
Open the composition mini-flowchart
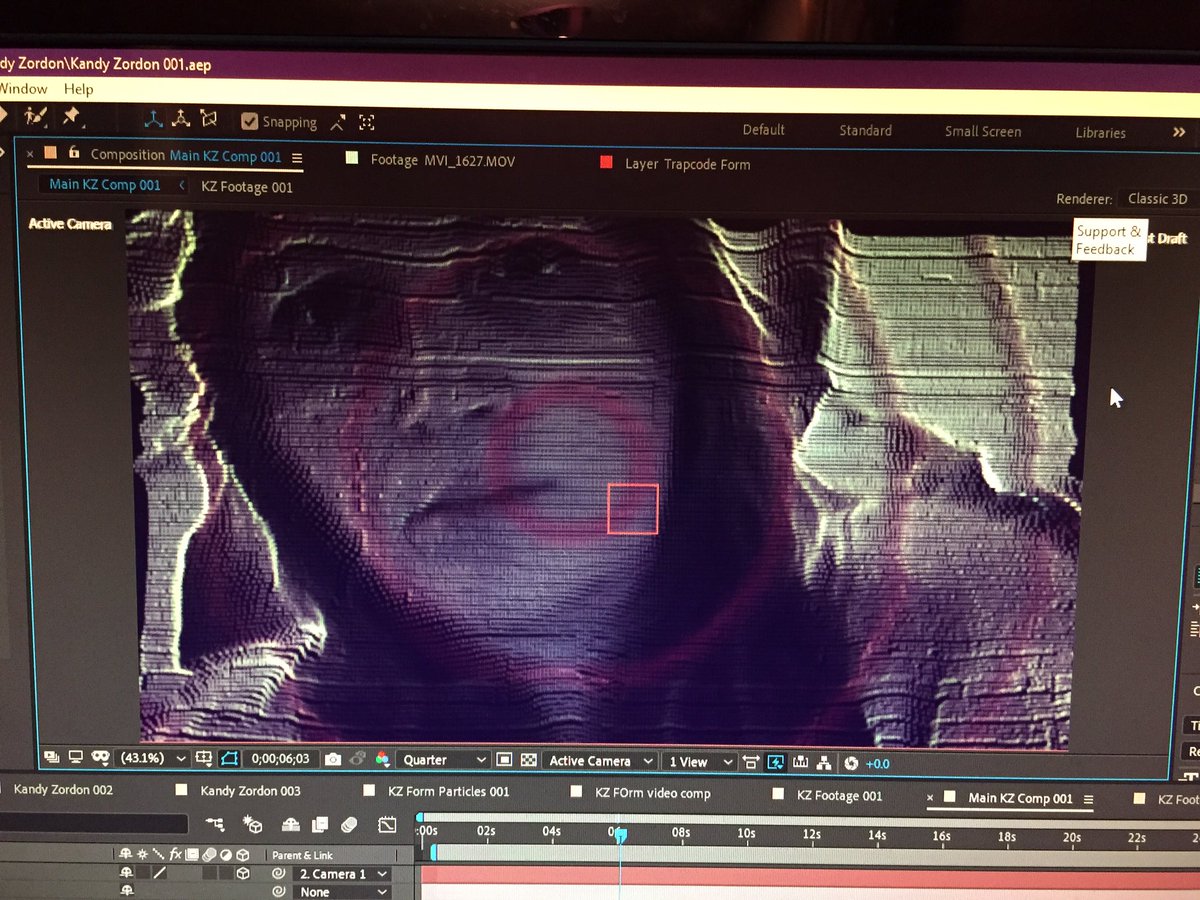[x=217, y=825]
